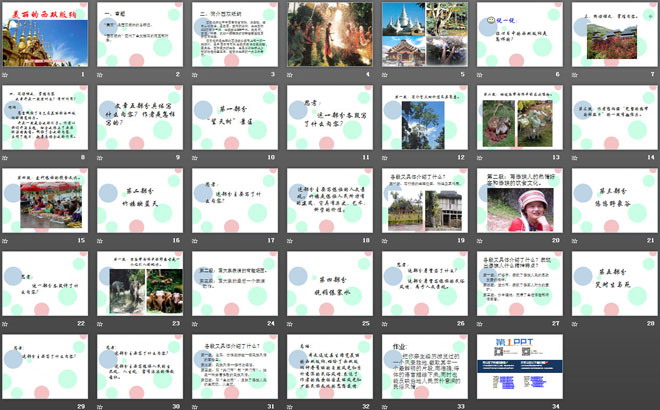Click the animation star icon below slide 25
Viewport: 660px width, 410px height.
290,324
